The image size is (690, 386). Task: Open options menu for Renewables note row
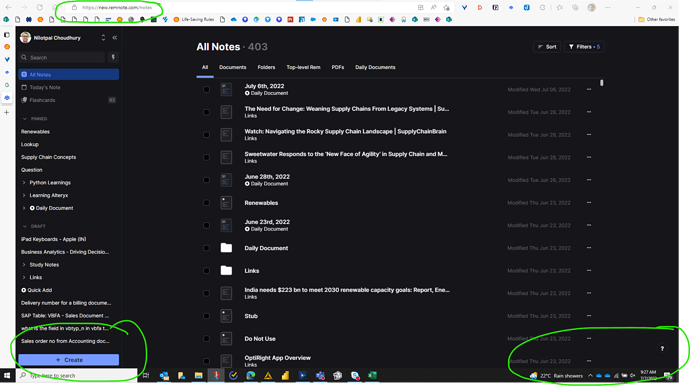click(589, 202)
